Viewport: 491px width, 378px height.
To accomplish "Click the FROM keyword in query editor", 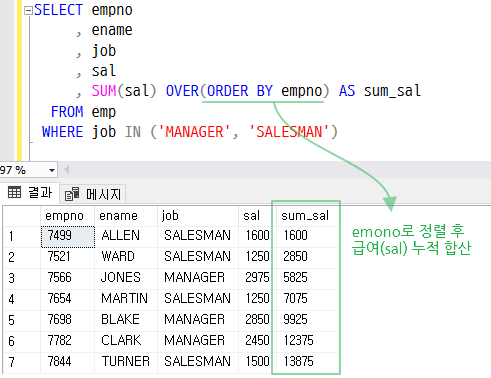I will click(67, 112).
